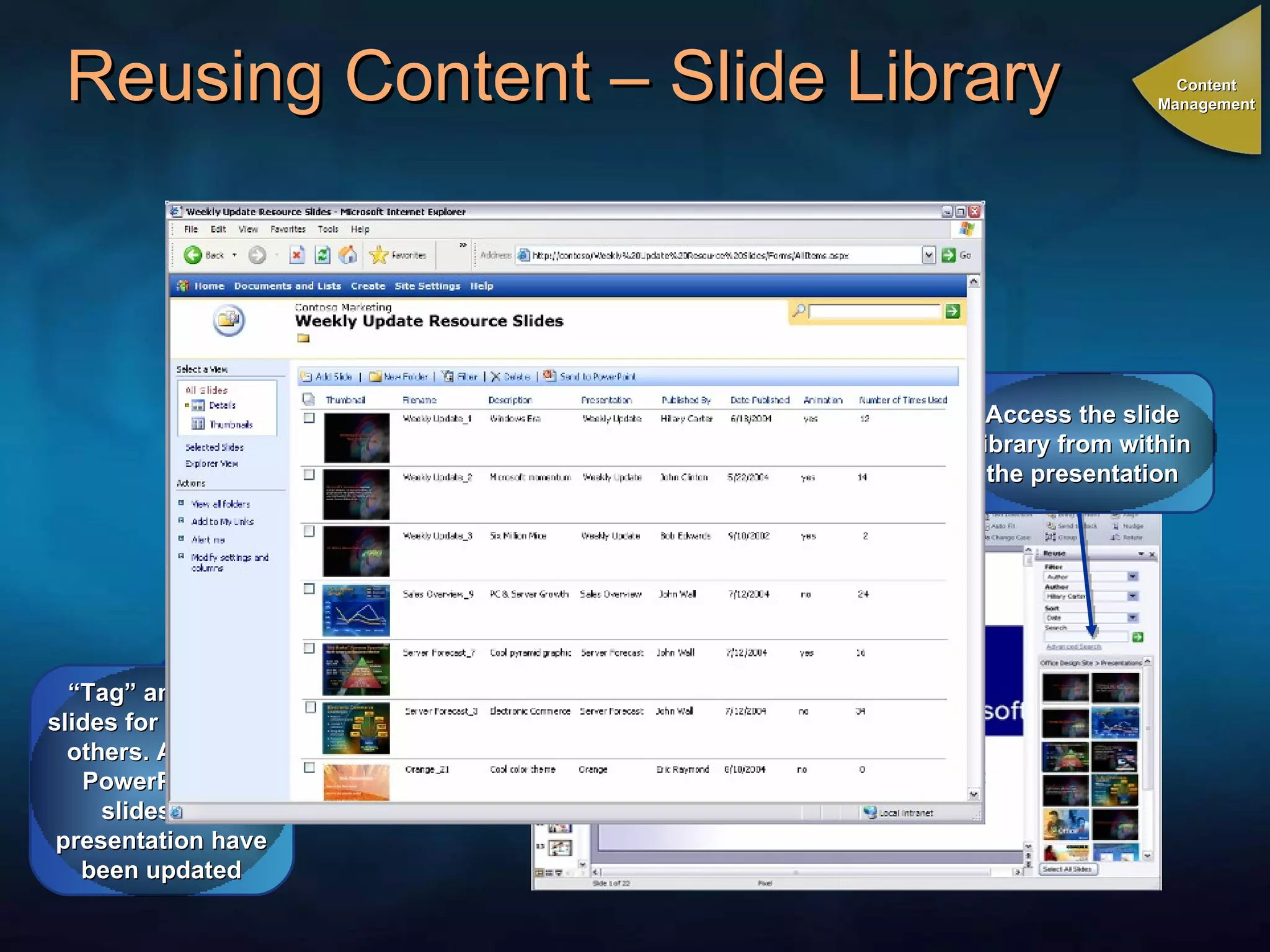Click Documents and Lists in SharePoint nav
Viewport: 1270px width, 952px height.
(288, 286)
